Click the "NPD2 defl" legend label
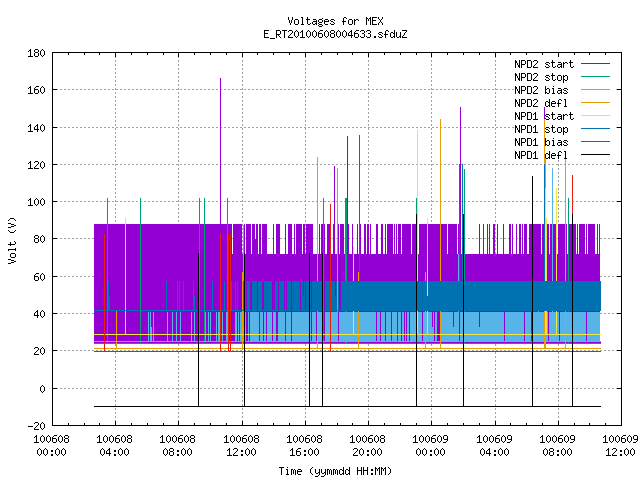This screenshot has height=480, width=640. coord(541,103)
